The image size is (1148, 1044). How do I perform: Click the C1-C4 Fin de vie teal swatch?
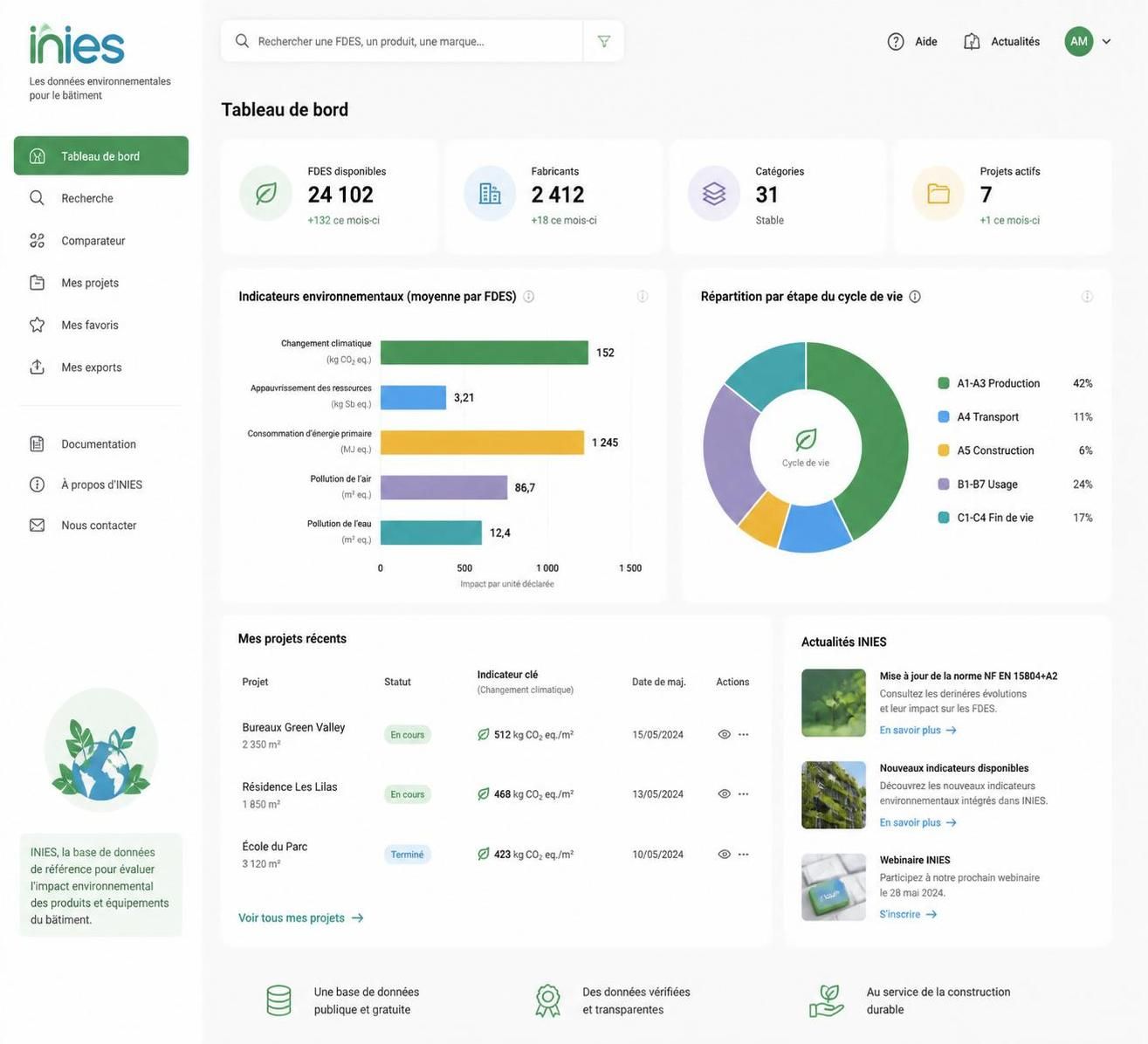(944, 518)
